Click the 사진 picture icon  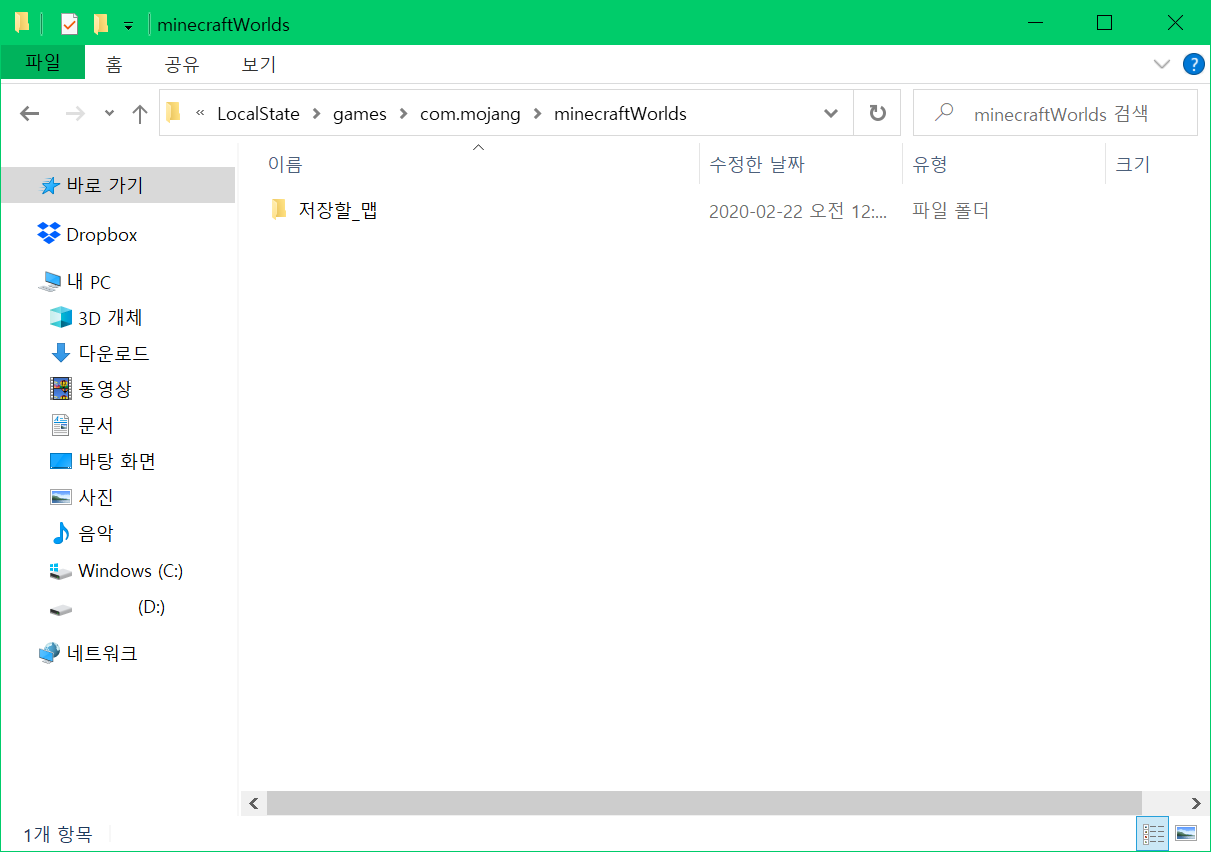[x=61, y=497]
